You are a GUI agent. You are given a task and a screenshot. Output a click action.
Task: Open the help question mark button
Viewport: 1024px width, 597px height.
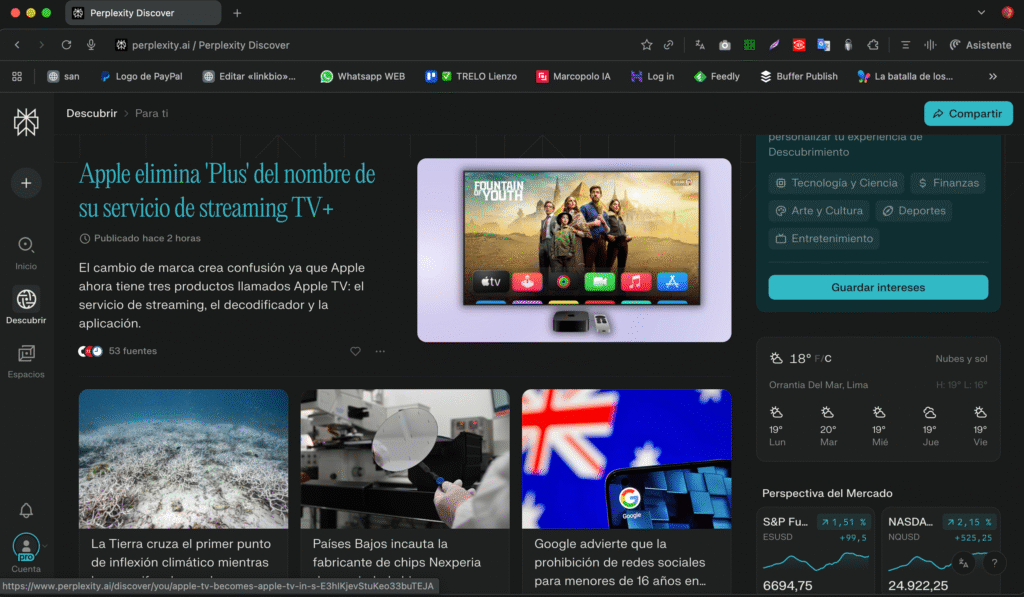tap(994, 563)
